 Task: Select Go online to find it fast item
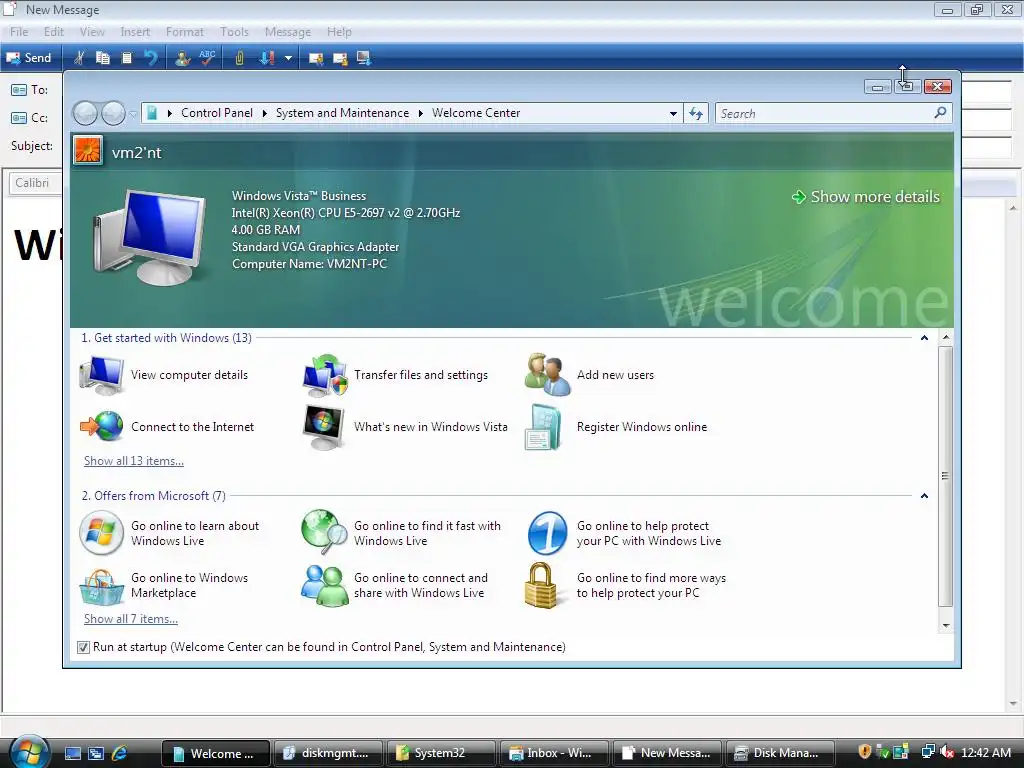point(401,533)
